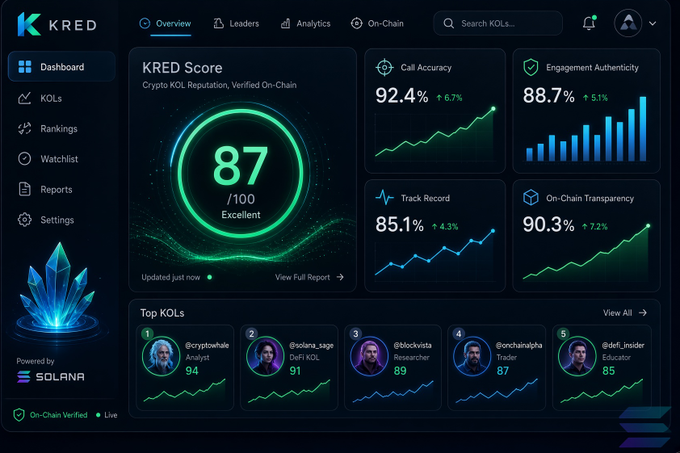Click the @blockvista avatar
Image resolution: width=680 pixels, height=453 pixels.
(x=369, y=356)
